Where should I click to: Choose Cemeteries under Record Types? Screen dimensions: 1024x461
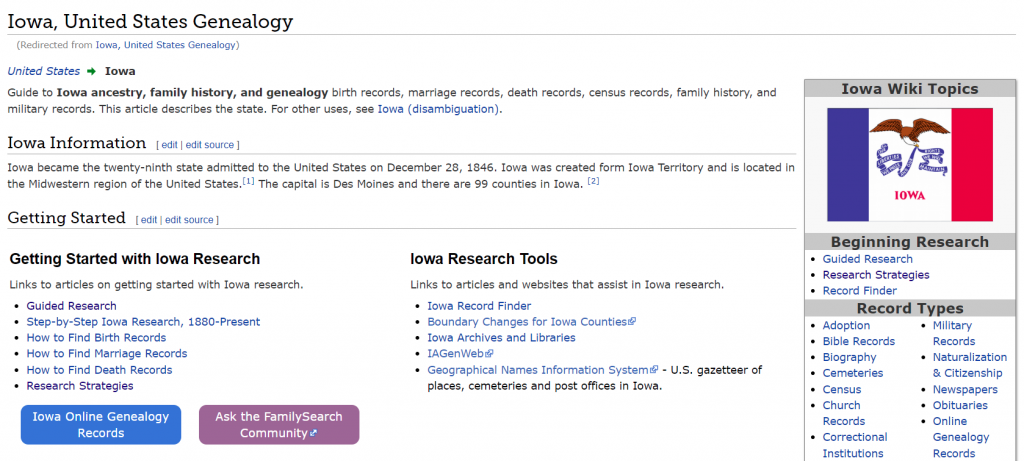(x=852, y=374)
